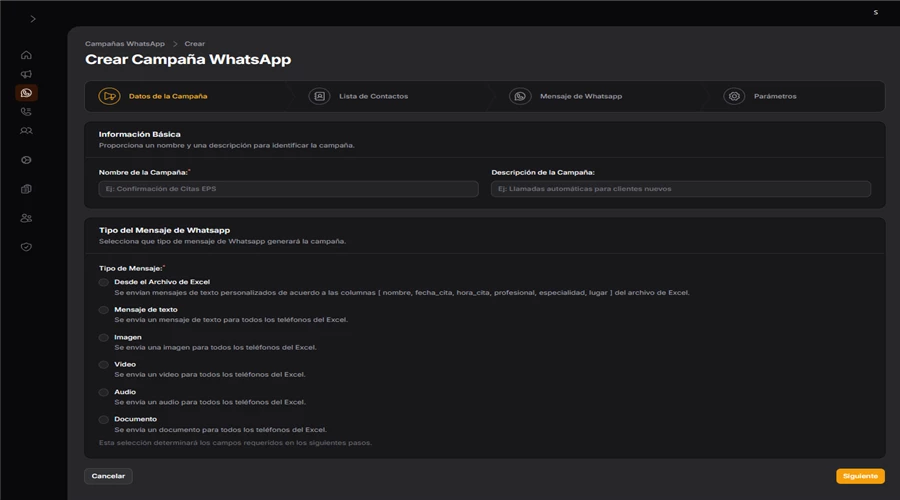Open the copy/documents icon in sidebar

click(26, 189)
